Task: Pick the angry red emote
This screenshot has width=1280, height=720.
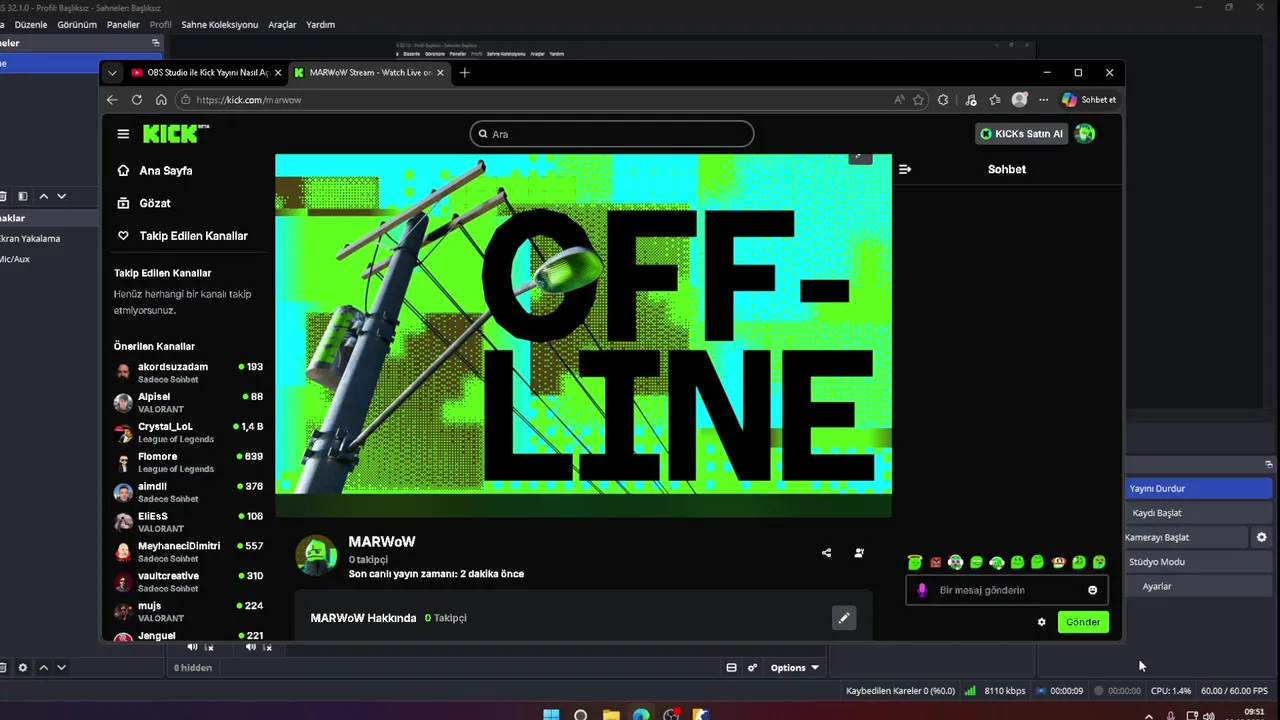Action: [x=936, y=562]
